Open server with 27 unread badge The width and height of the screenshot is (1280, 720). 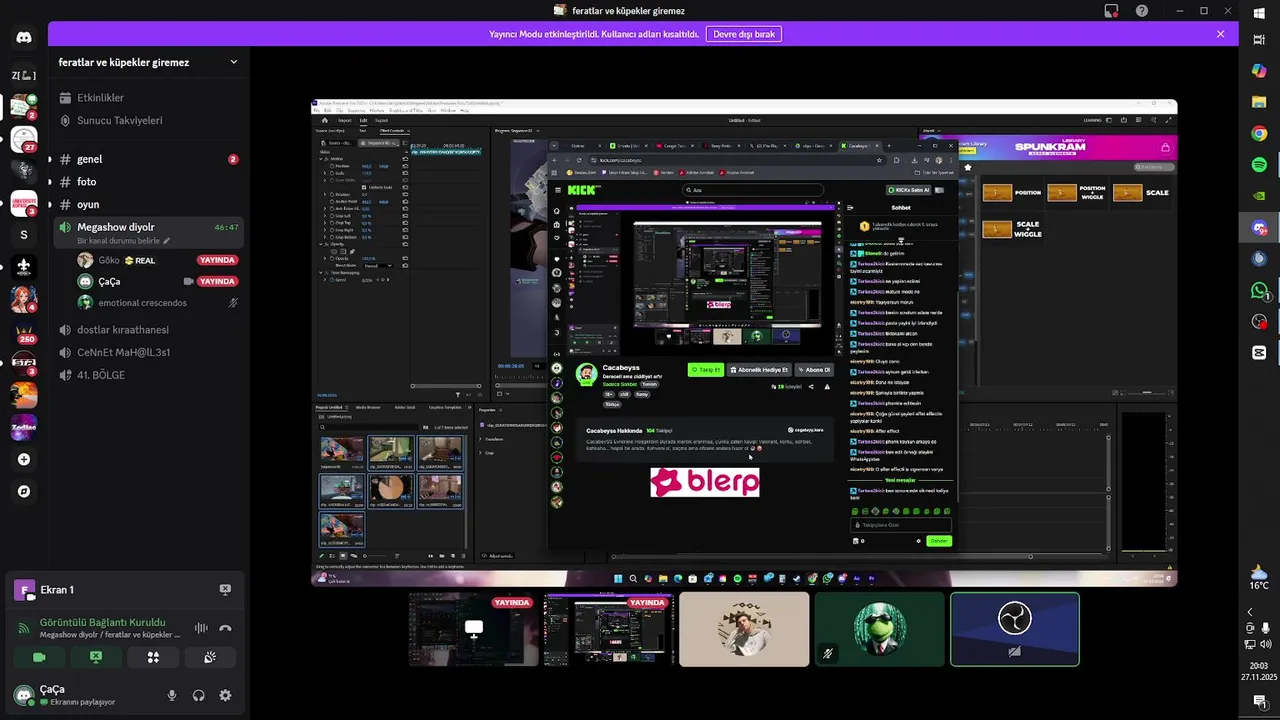pos(24,139)
